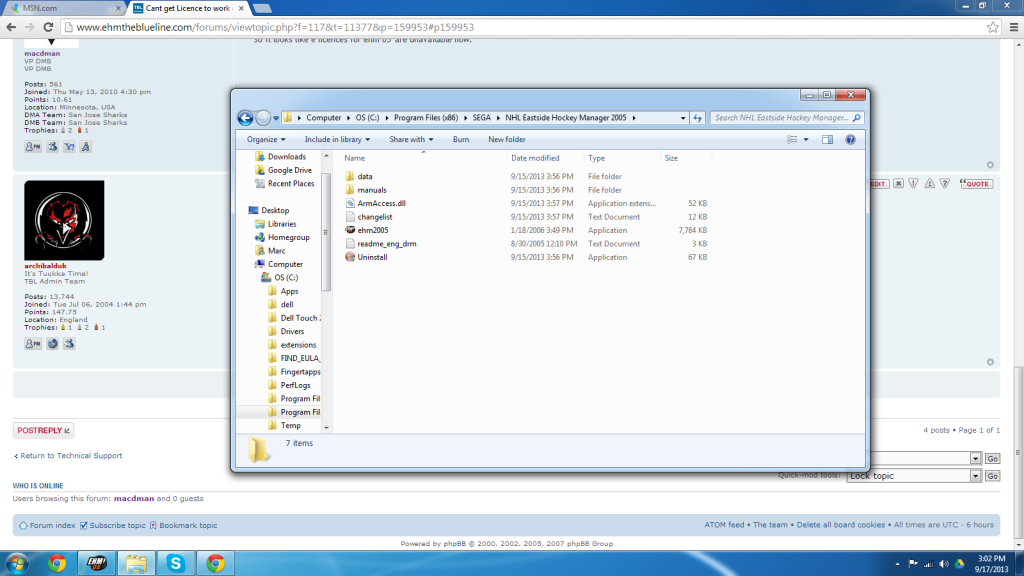This screenshot has width=1024, height=576.
Task: Click Delete all board cookies link
Action: click(840, 524)
